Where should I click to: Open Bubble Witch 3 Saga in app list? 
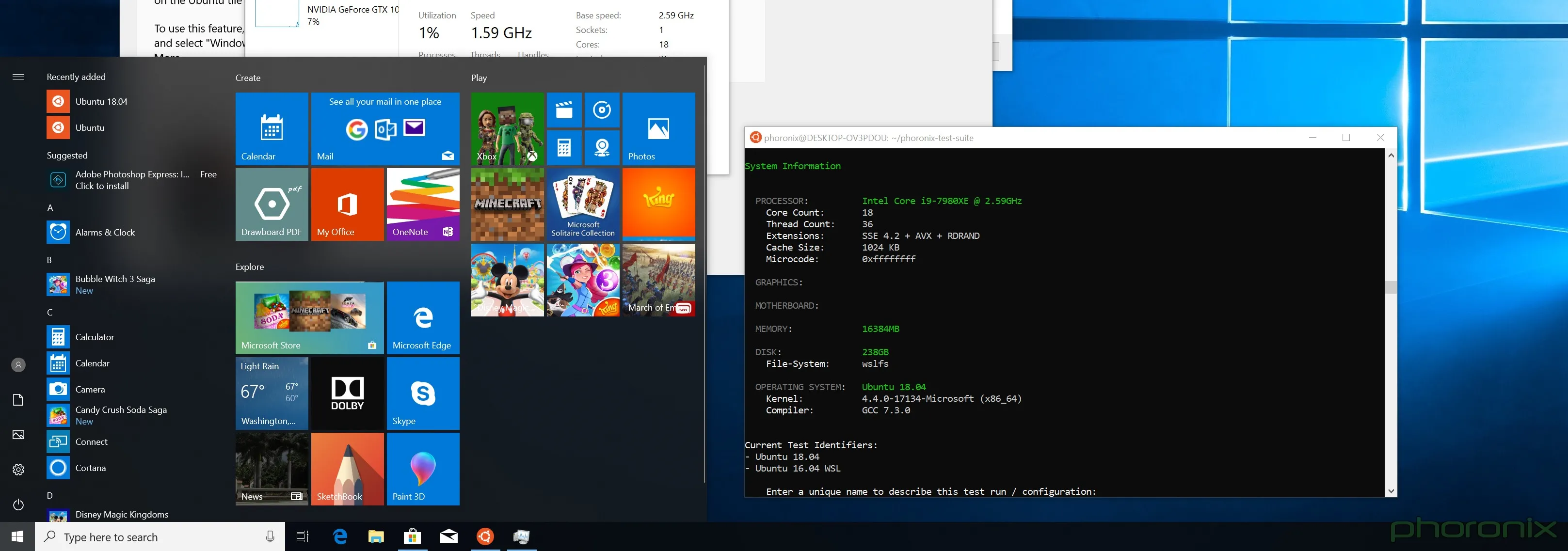pos(132,284)
